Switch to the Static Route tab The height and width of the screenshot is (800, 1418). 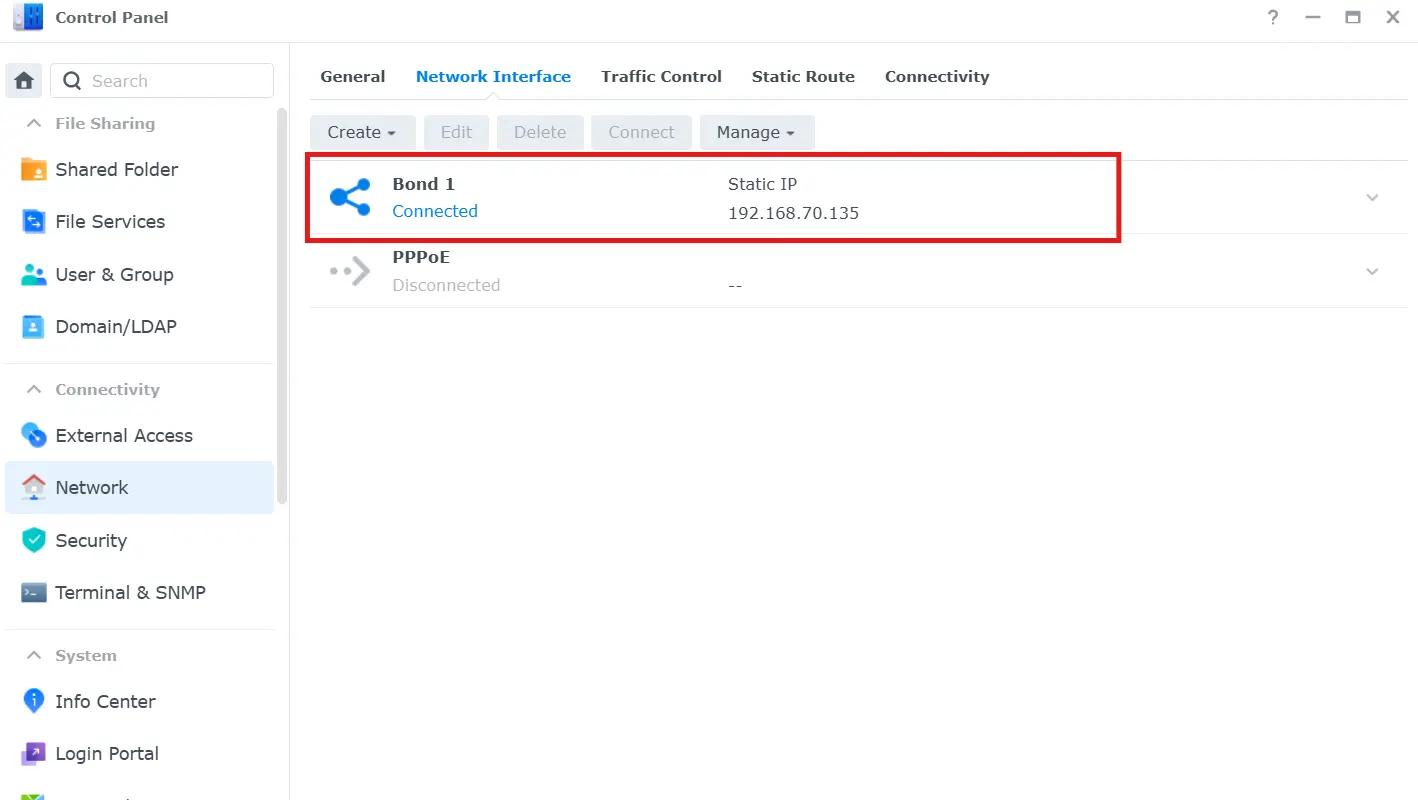click(803, 77)
